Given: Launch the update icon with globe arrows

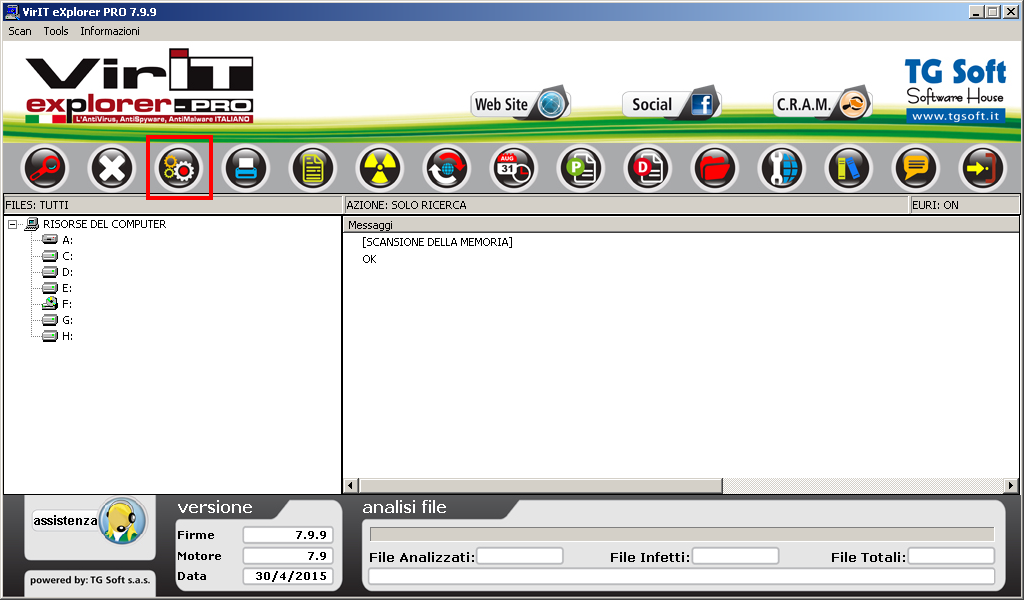Looking at the screenshot, I should click(x=447, y=168).
